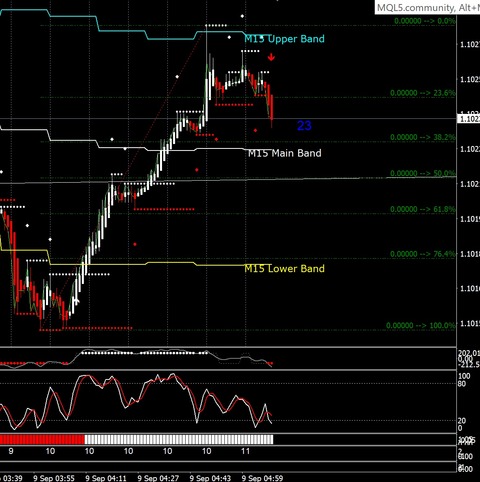Click the 9 Sep 04:43 time label

210,478
